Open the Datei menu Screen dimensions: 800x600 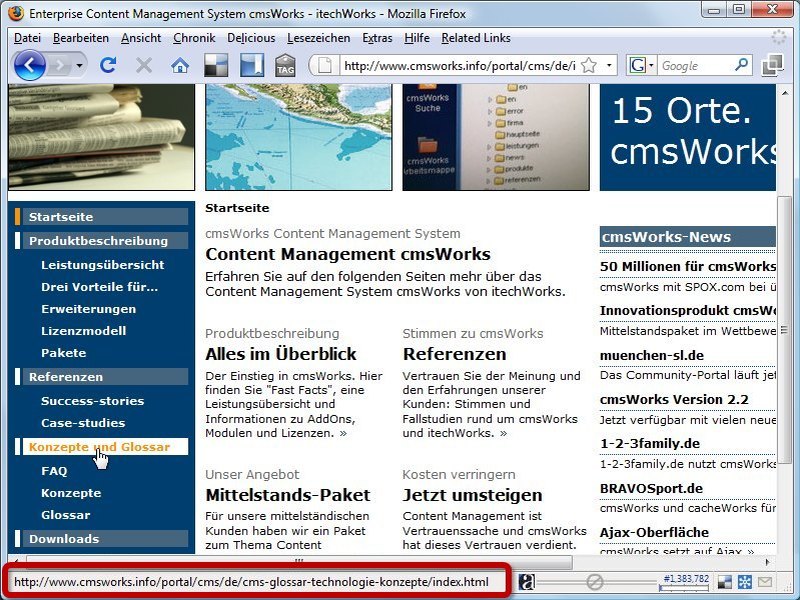[28, 38]
